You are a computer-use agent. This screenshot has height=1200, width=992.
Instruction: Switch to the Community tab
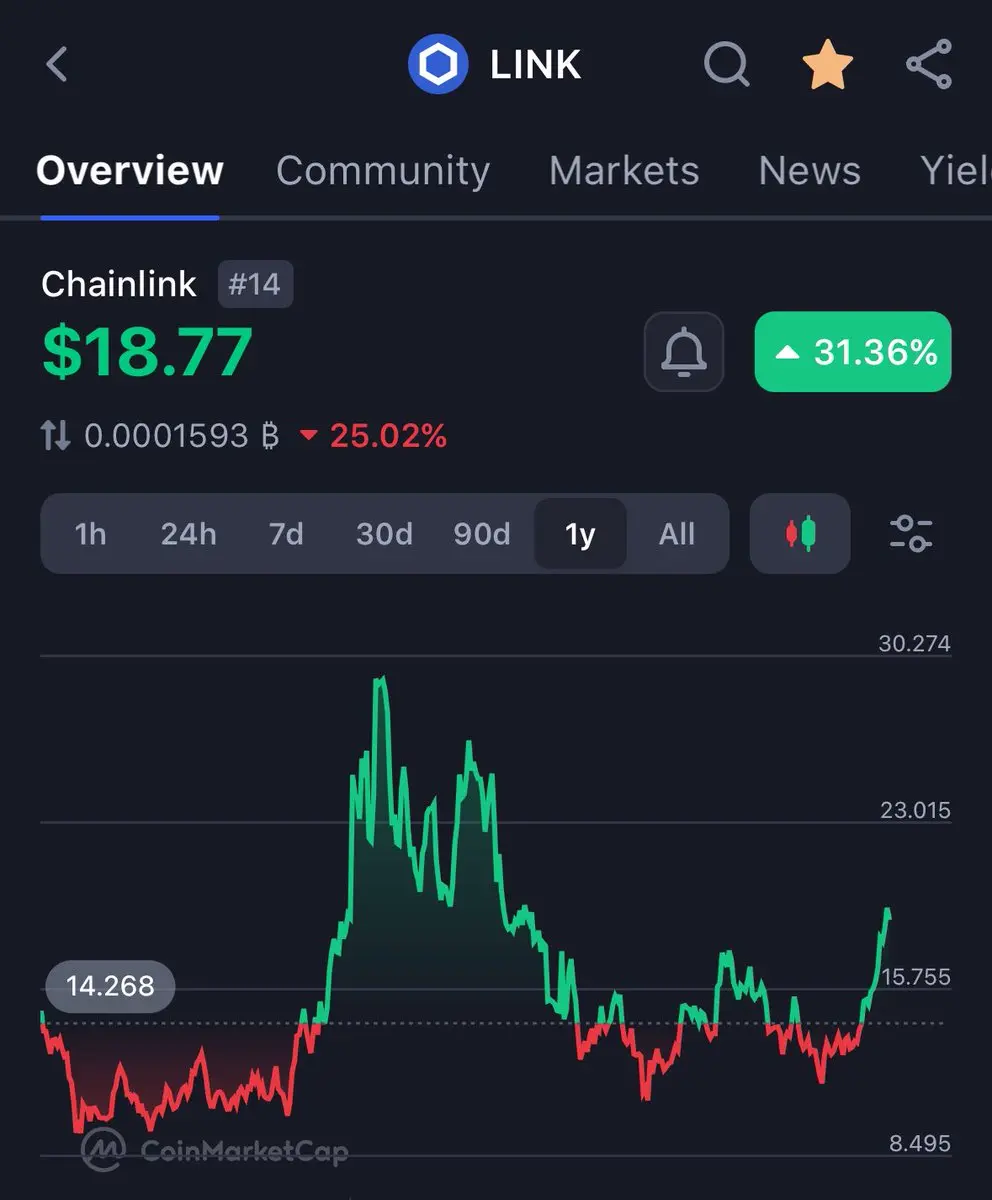click(383, 171)
